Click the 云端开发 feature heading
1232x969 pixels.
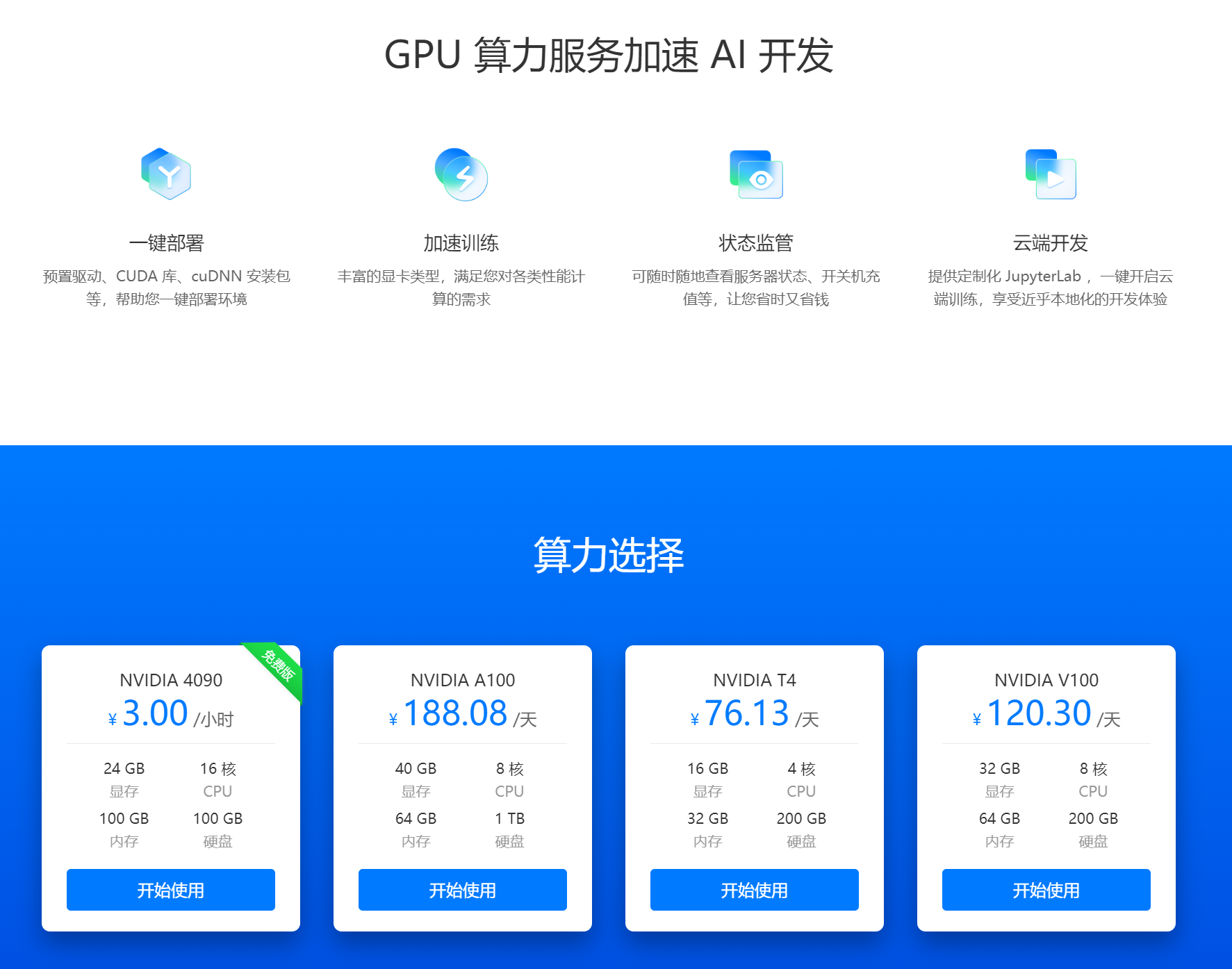point(1051,243)
